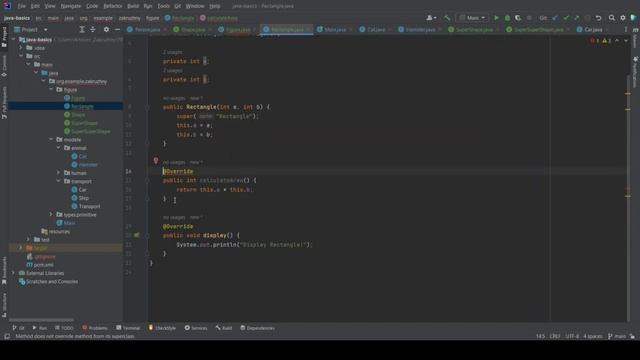Click the 4 spaces indent setting
Screen dimensions: 640x360
point(592,336)
